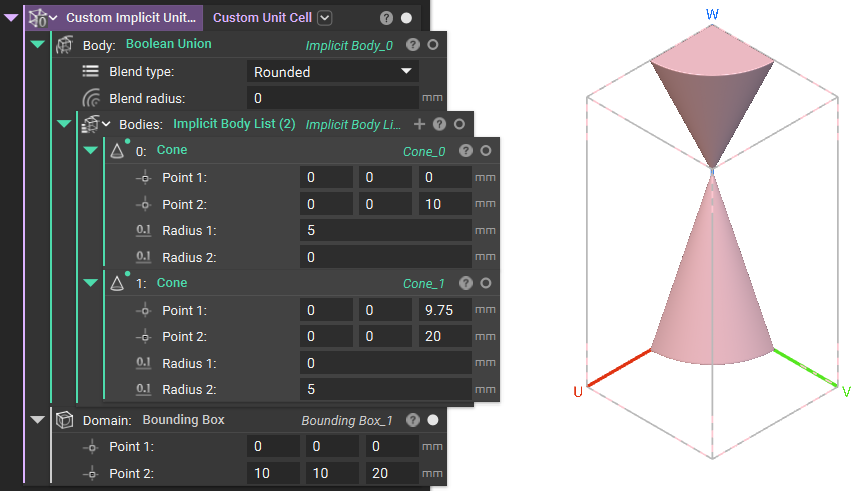Collapse the Cone_1 item
This screenshot has width=858, height=491.
[x=91, y=283]
